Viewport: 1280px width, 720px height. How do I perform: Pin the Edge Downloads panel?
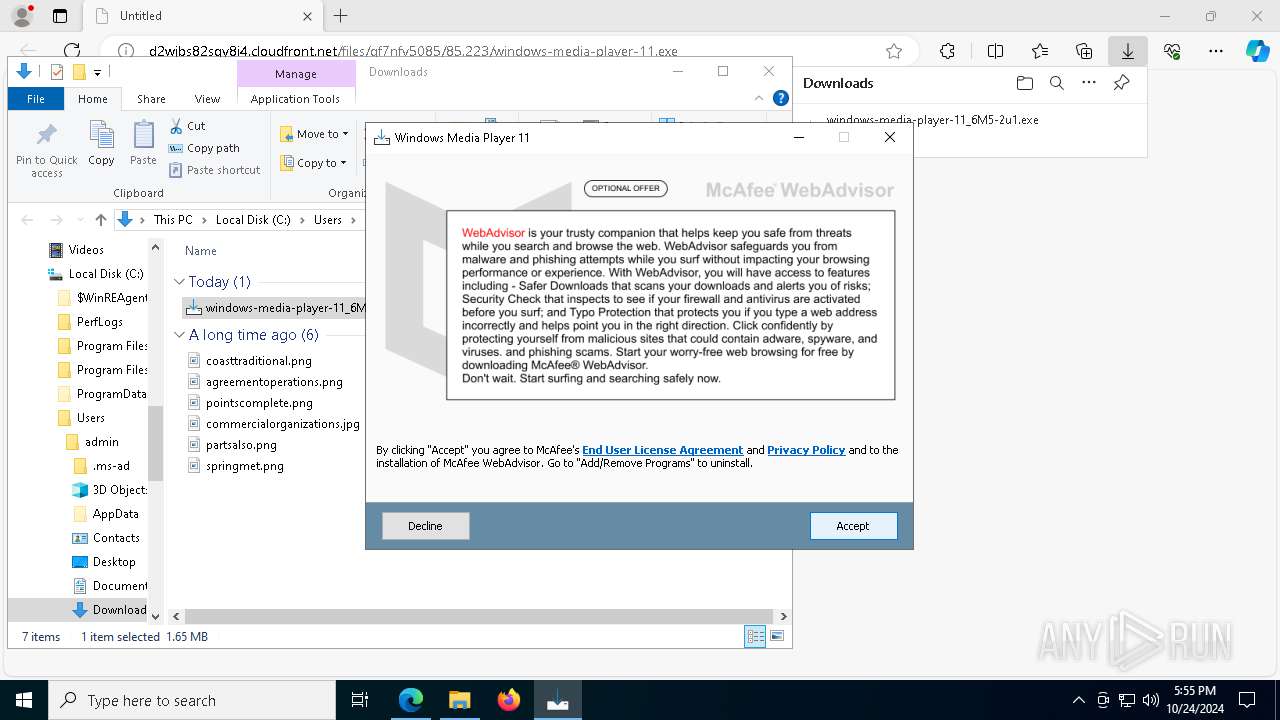tap(1121, 83)
